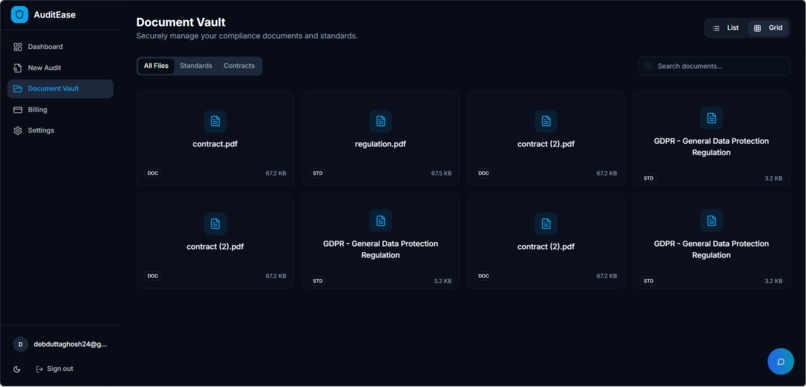Image resolution: width=806 pixels, height=387 pixels.
Task: Click the file icon on regulation.pdf card
Action: pos(380,121)
